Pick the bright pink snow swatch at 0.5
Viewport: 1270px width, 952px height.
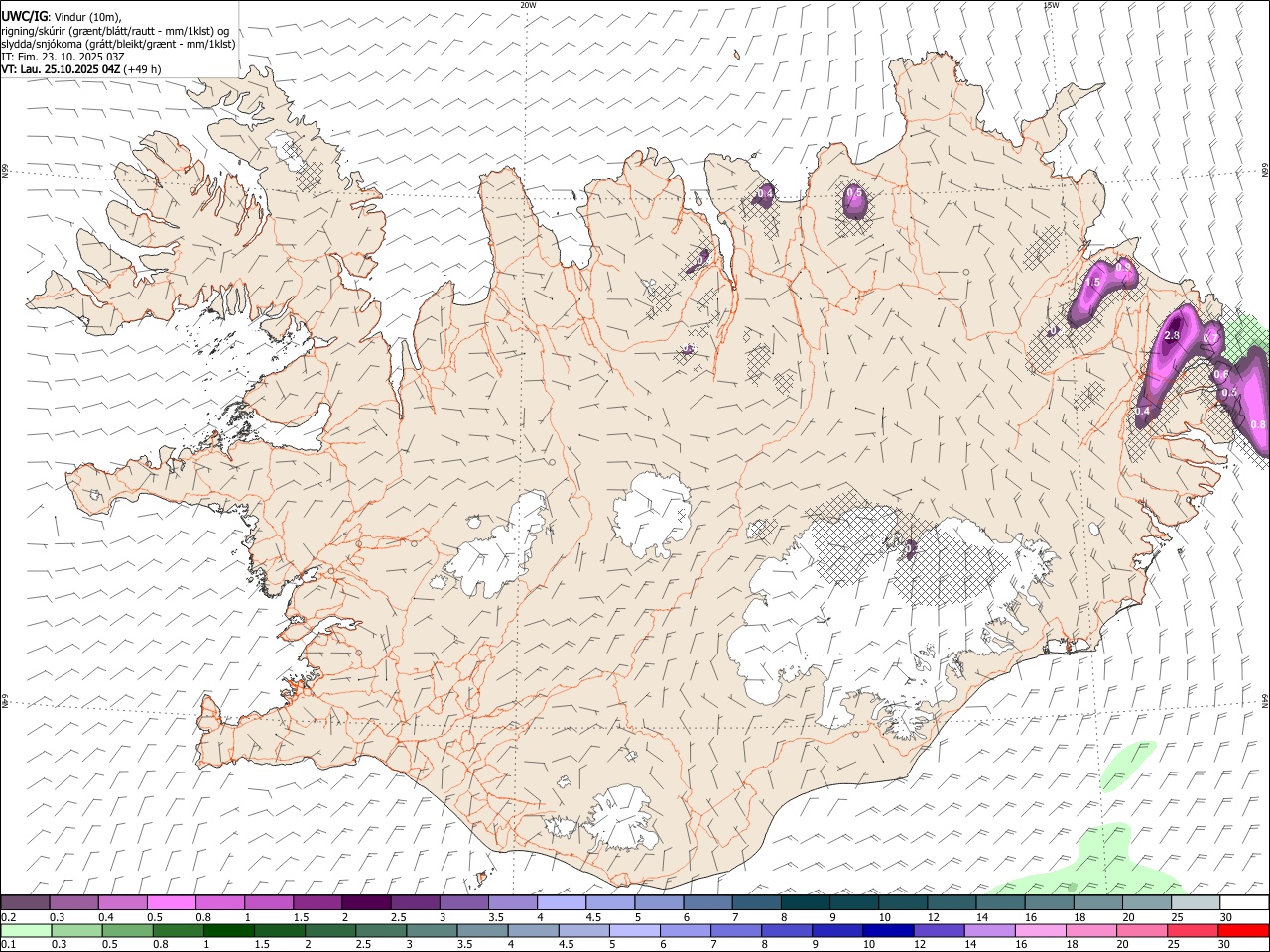[171, 902]
